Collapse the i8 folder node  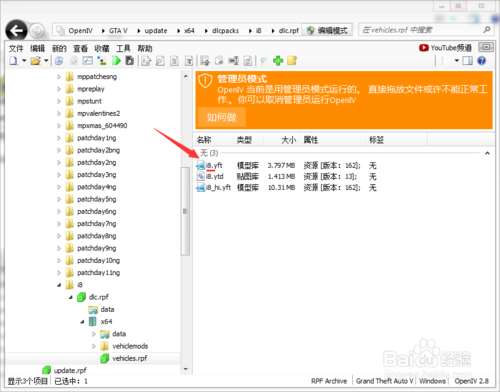coord(59,285)
